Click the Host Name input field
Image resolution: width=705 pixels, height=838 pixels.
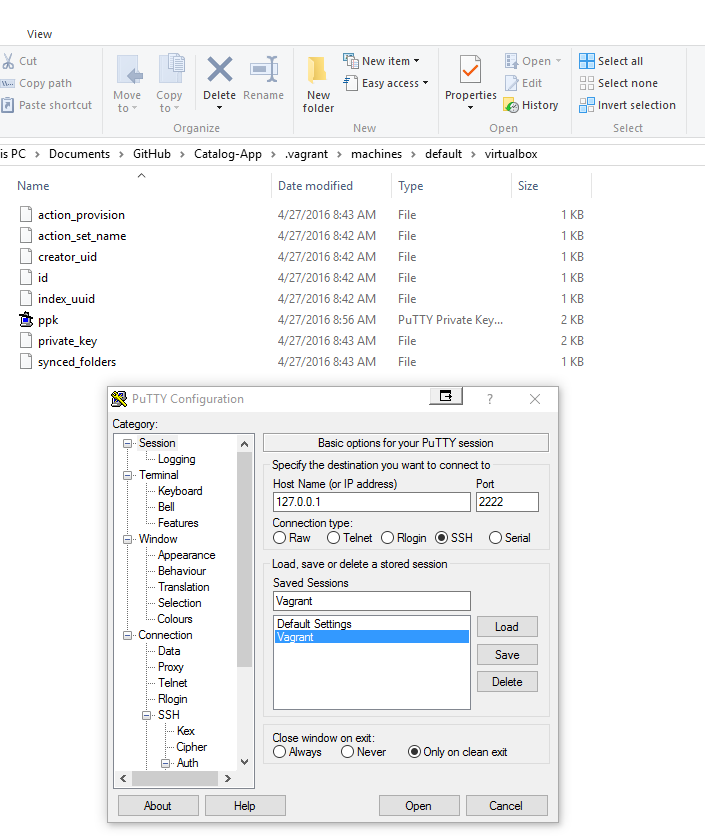[371, 502]
